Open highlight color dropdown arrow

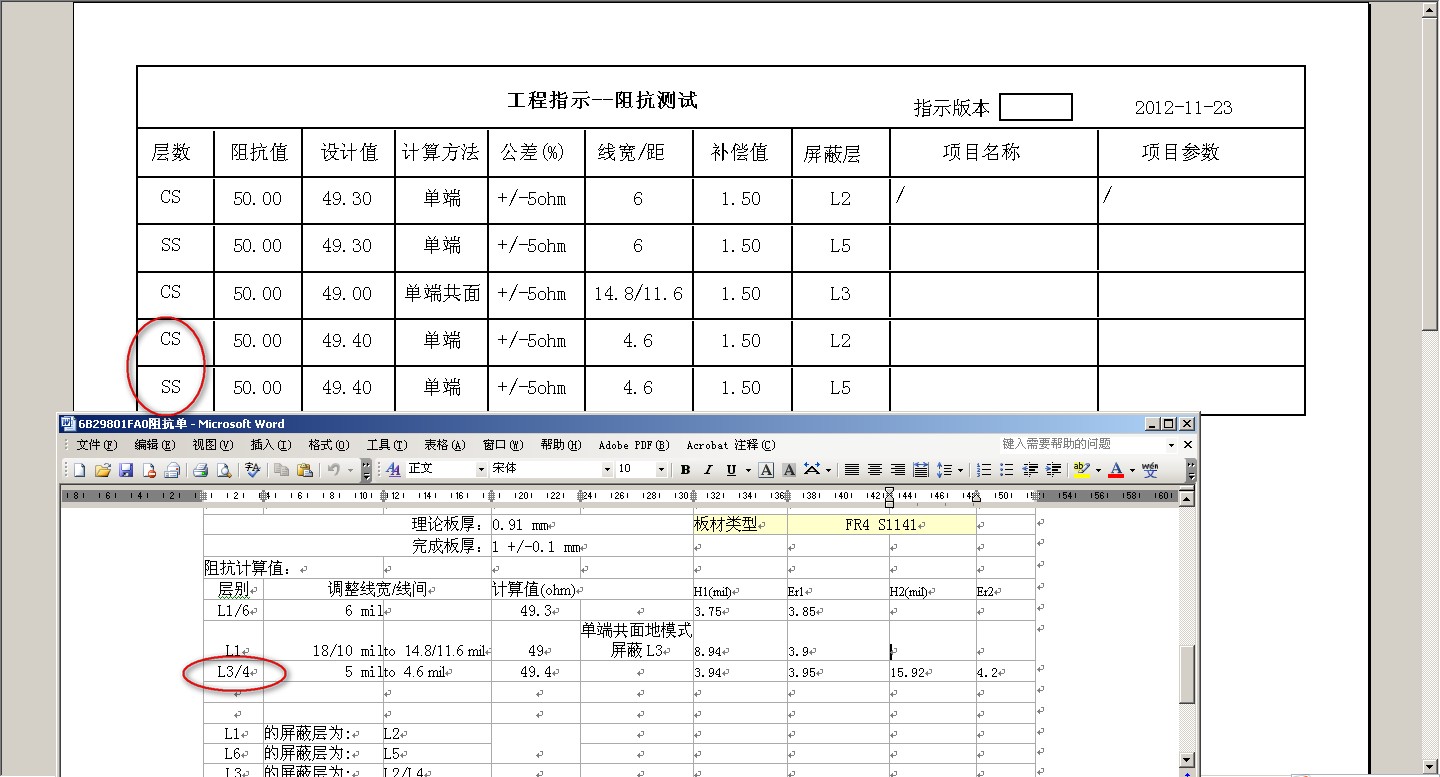pyautogui.click(x=1098, y=469)
